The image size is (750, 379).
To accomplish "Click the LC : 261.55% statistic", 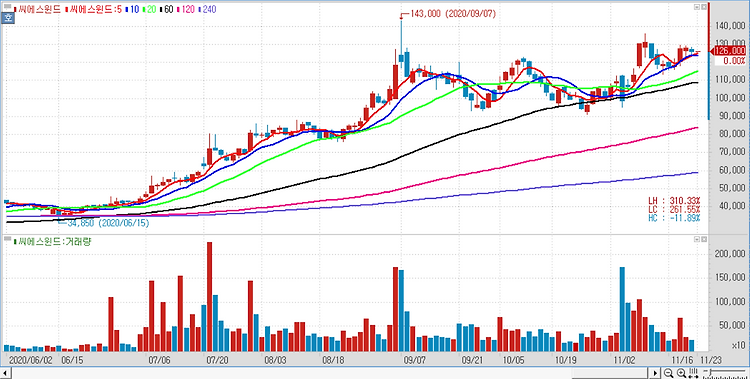I will (x=674, y=209).
